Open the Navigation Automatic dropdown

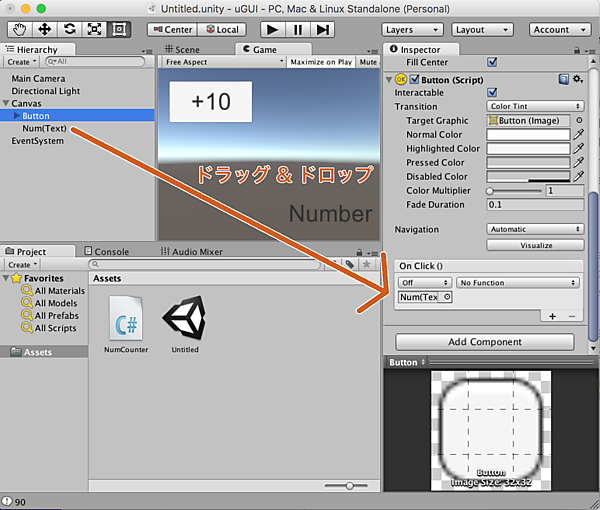click(535, 229)
